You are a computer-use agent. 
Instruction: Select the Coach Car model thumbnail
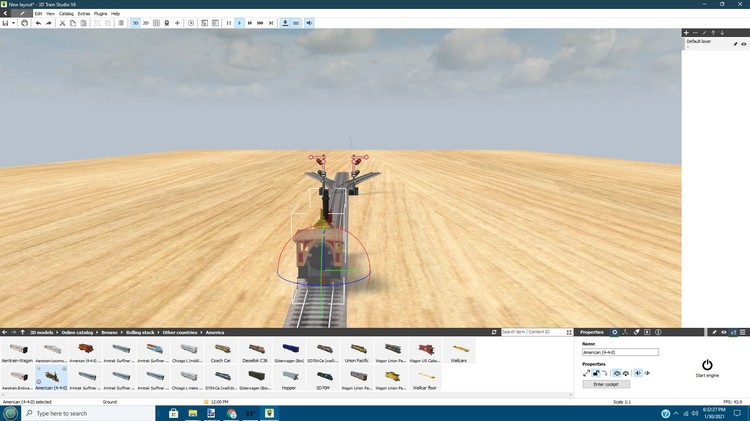[221, 352]
